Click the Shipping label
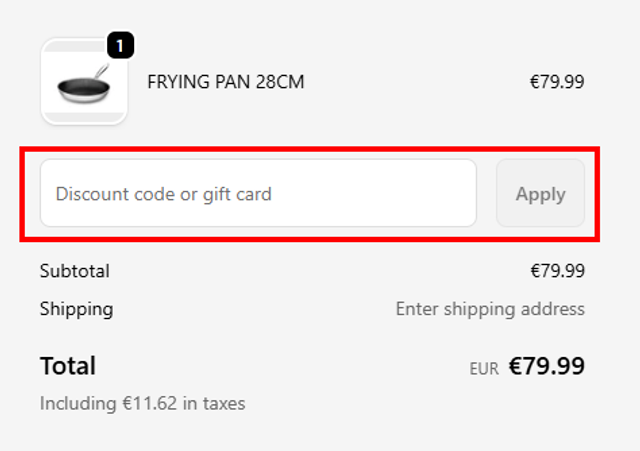The image size is (640, 451). point(76,309)
